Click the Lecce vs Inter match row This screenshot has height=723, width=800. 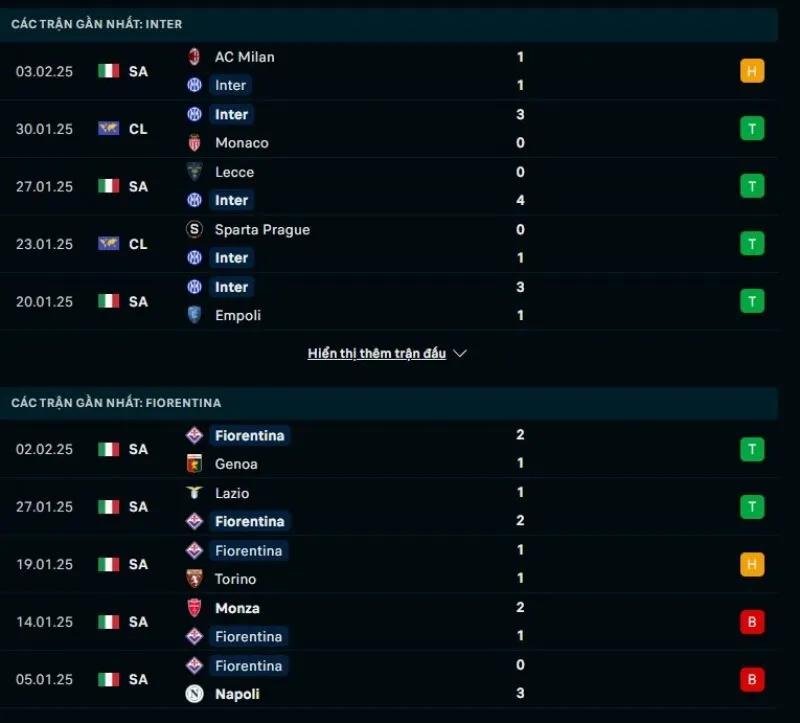pyautogui.click(x=400, y=186)
